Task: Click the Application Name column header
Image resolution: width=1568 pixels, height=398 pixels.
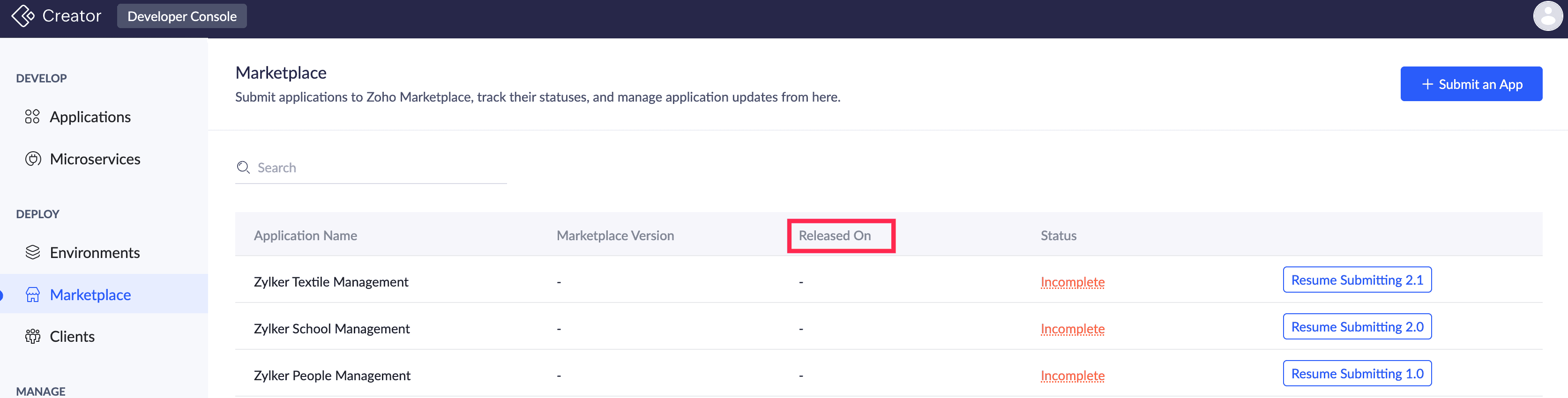Action: click(306, 236)
